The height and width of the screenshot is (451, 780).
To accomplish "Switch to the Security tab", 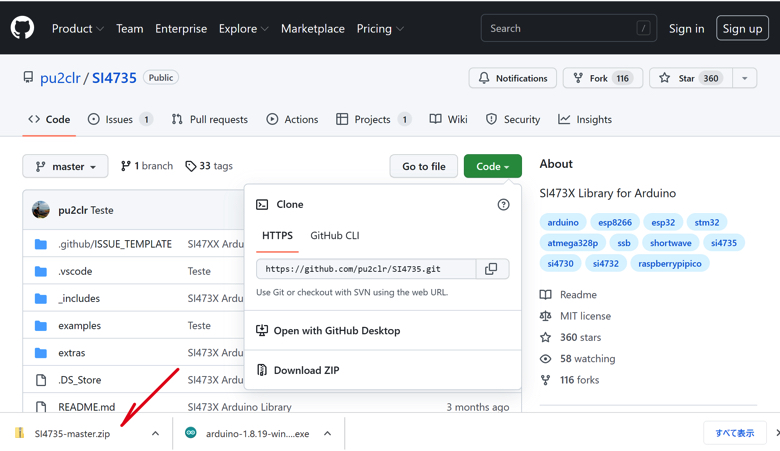I will (513, 119).
